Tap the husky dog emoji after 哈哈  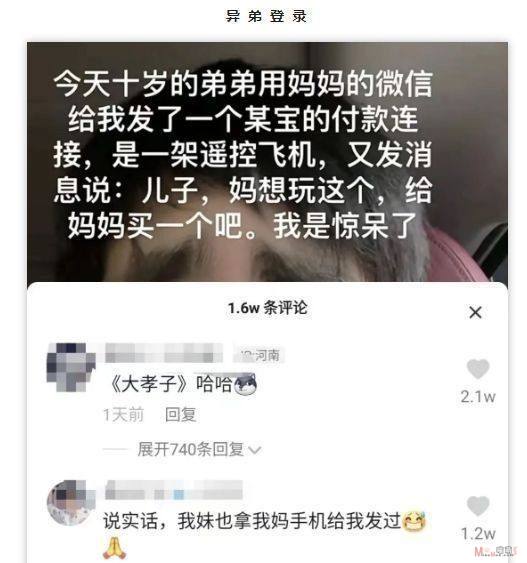click(x=245, y=384)
